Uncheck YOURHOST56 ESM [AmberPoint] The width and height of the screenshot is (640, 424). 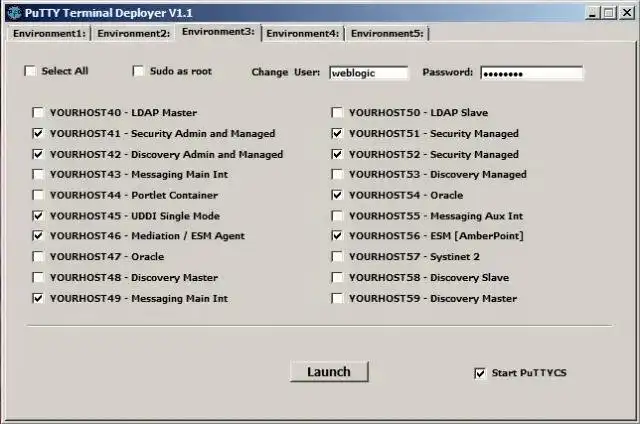point(337,236)
